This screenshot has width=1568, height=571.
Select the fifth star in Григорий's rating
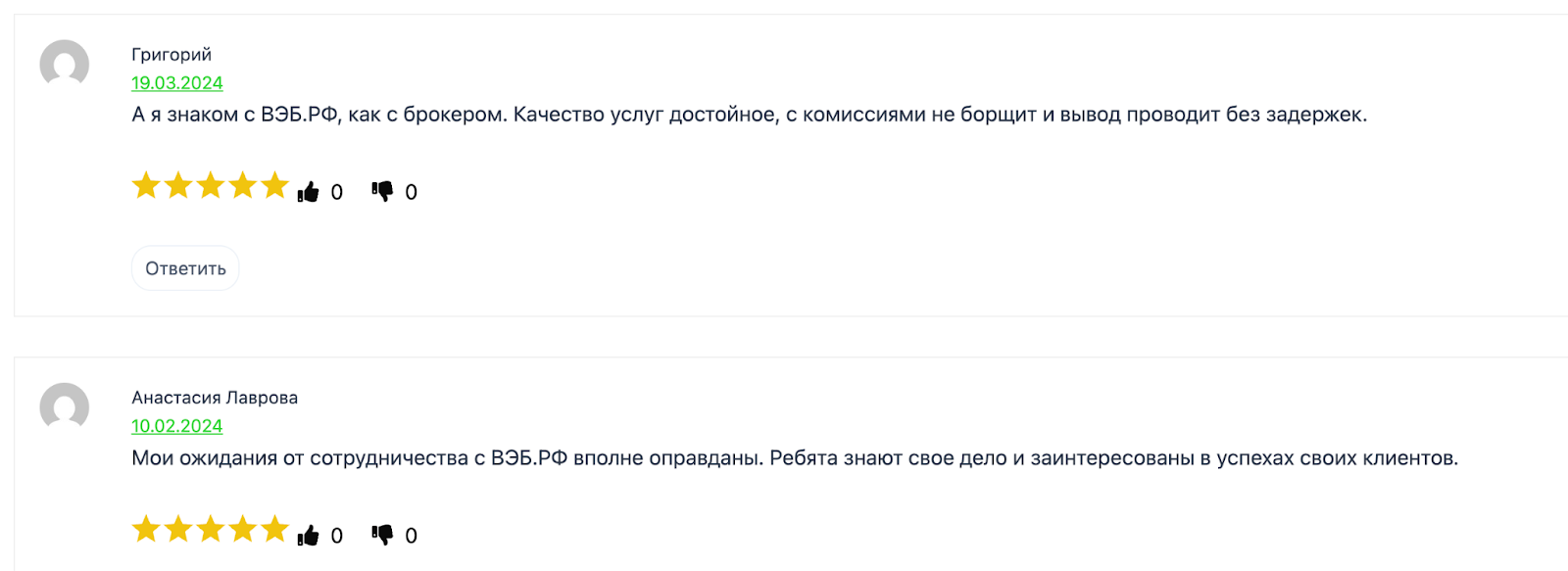275,185
